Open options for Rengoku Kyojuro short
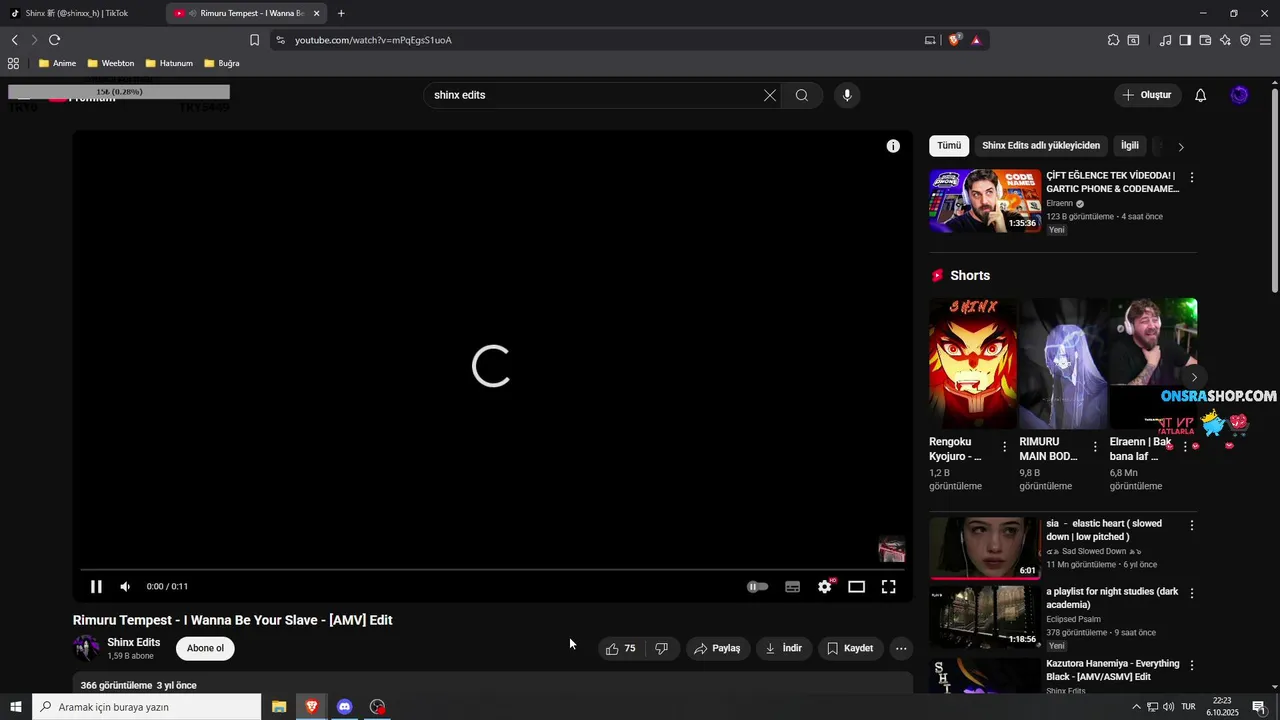1280x720 pixels. coord(1005,447)
